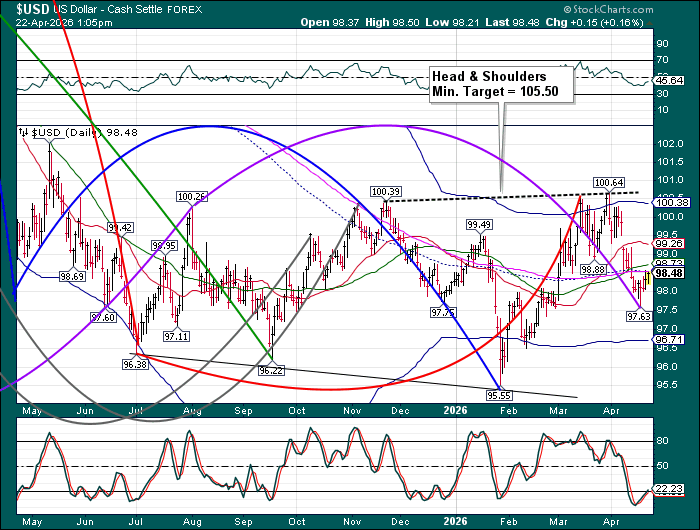Click the blue 100.38 axis price tag
Image resolution: width=700 pixels, height=530 pixels.
pyautogui.click(x=668, y=203)
